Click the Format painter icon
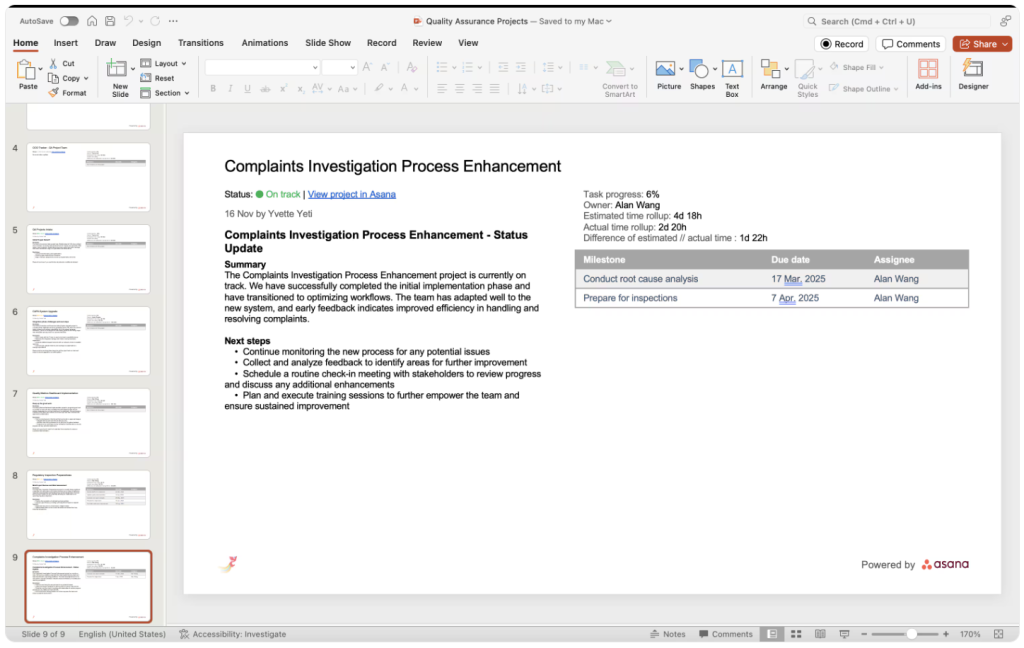Screen dimensions: 1024x648 54,93
